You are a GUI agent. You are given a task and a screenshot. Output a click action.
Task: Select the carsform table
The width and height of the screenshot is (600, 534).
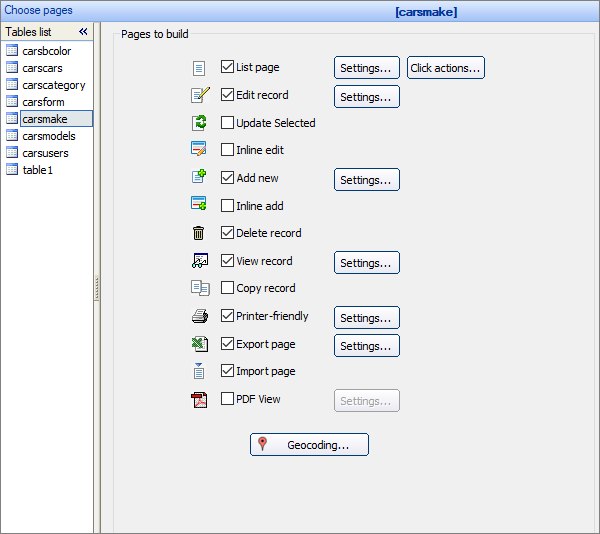click(x=43, y=102)
